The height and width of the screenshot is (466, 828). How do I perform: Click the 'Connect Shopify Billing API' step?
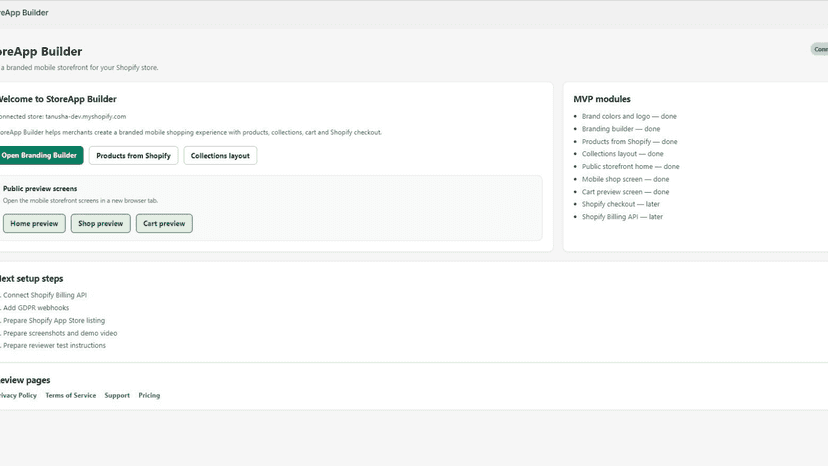[x=44, y=295]
